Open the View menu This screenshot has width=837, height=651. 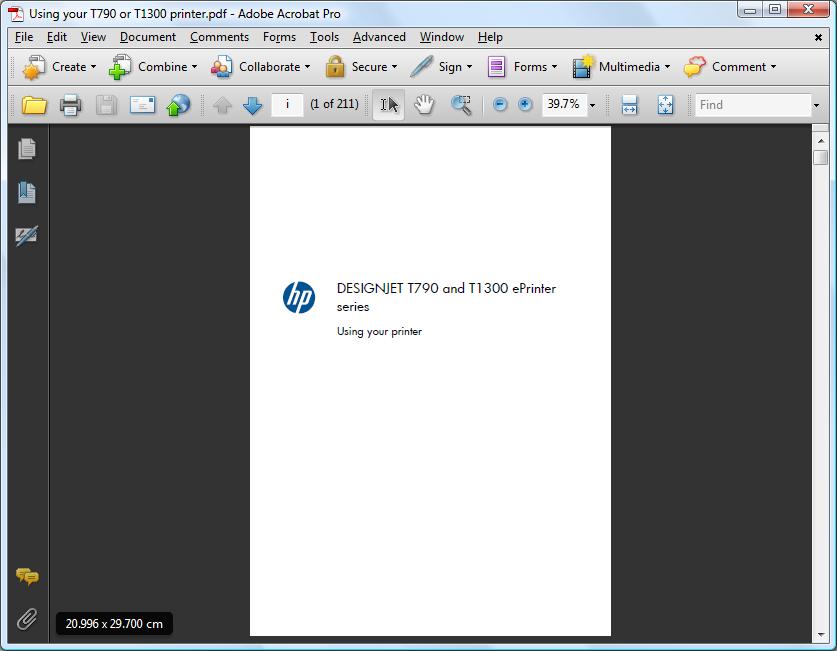tap(93, 37)
